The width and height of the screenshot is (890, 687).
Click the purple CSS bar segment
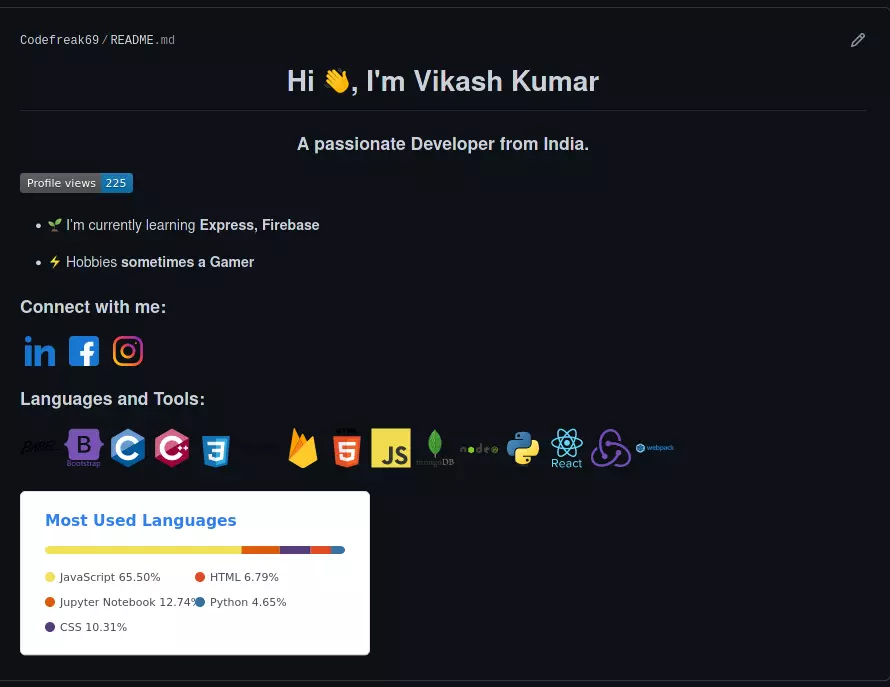pyautogui.click(x=295, y=550)
